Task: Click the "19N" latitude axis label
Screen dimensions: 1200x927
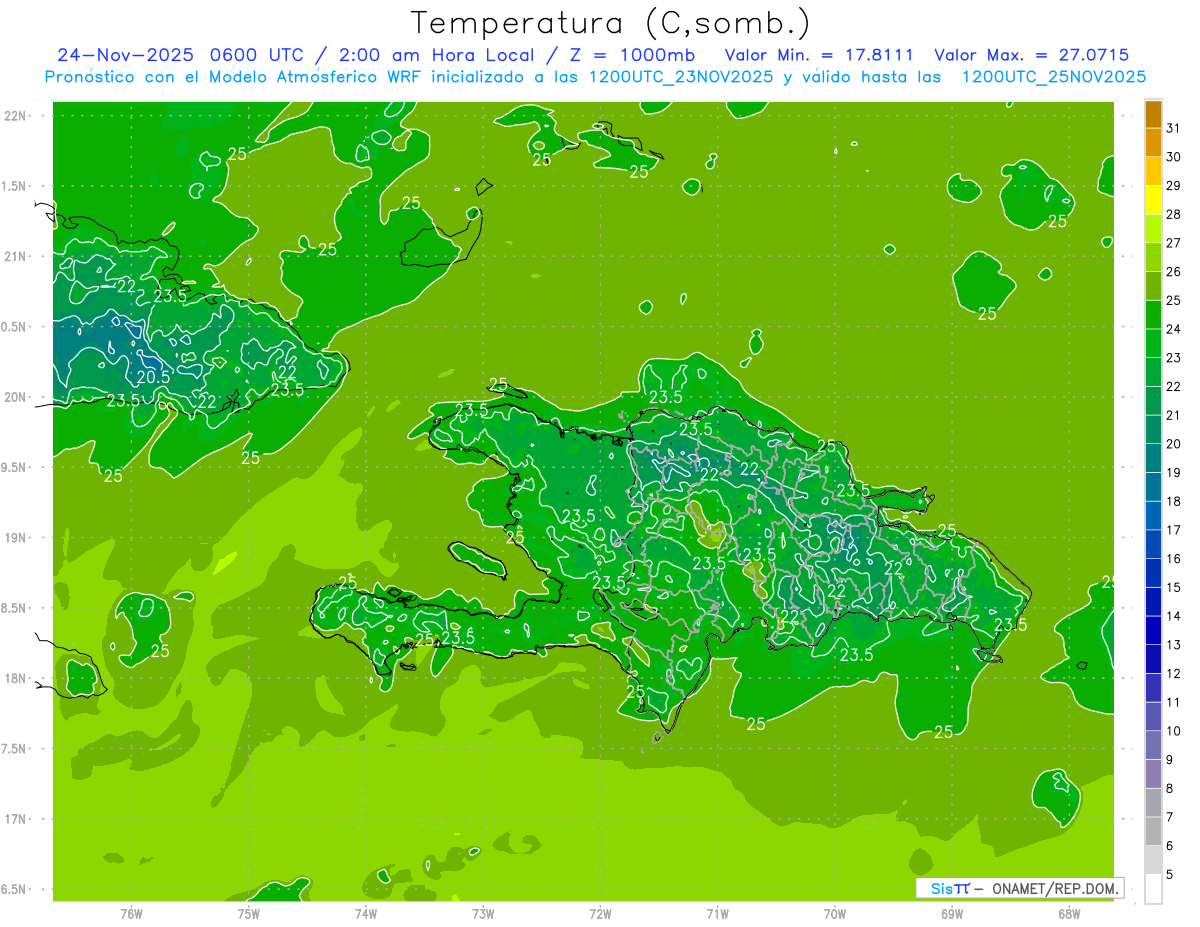Action: pyautogui.click(x=16, y=538)
